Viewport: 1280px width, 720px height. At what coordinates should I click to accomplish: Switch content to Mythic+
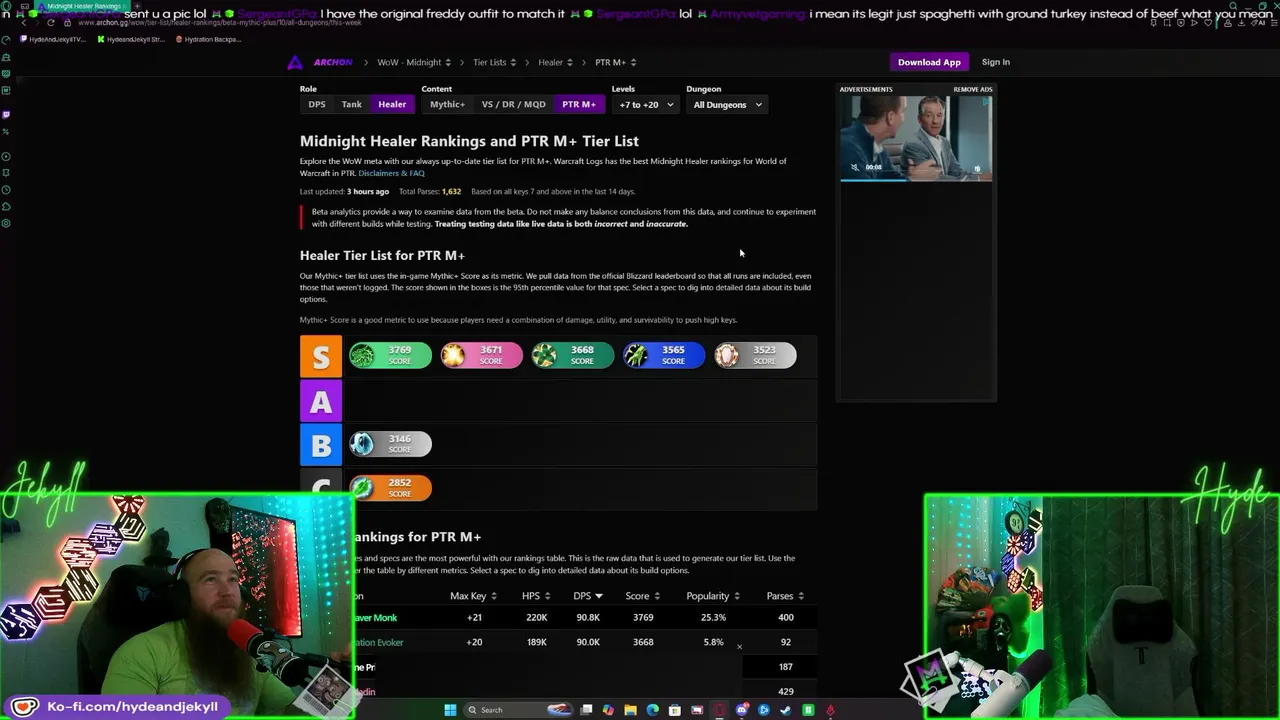coord(447,104)
